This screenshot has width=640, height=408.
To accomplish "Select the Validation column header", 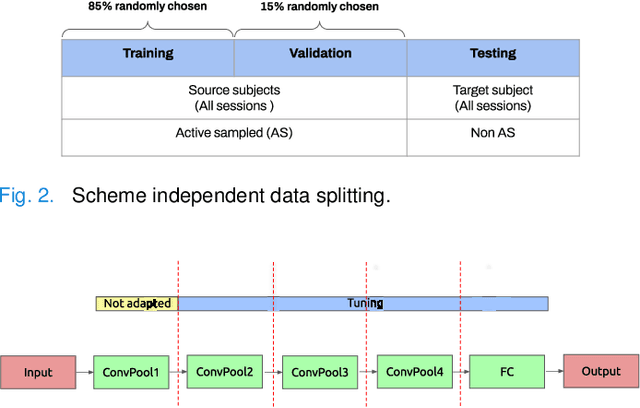I will (320, 54).
